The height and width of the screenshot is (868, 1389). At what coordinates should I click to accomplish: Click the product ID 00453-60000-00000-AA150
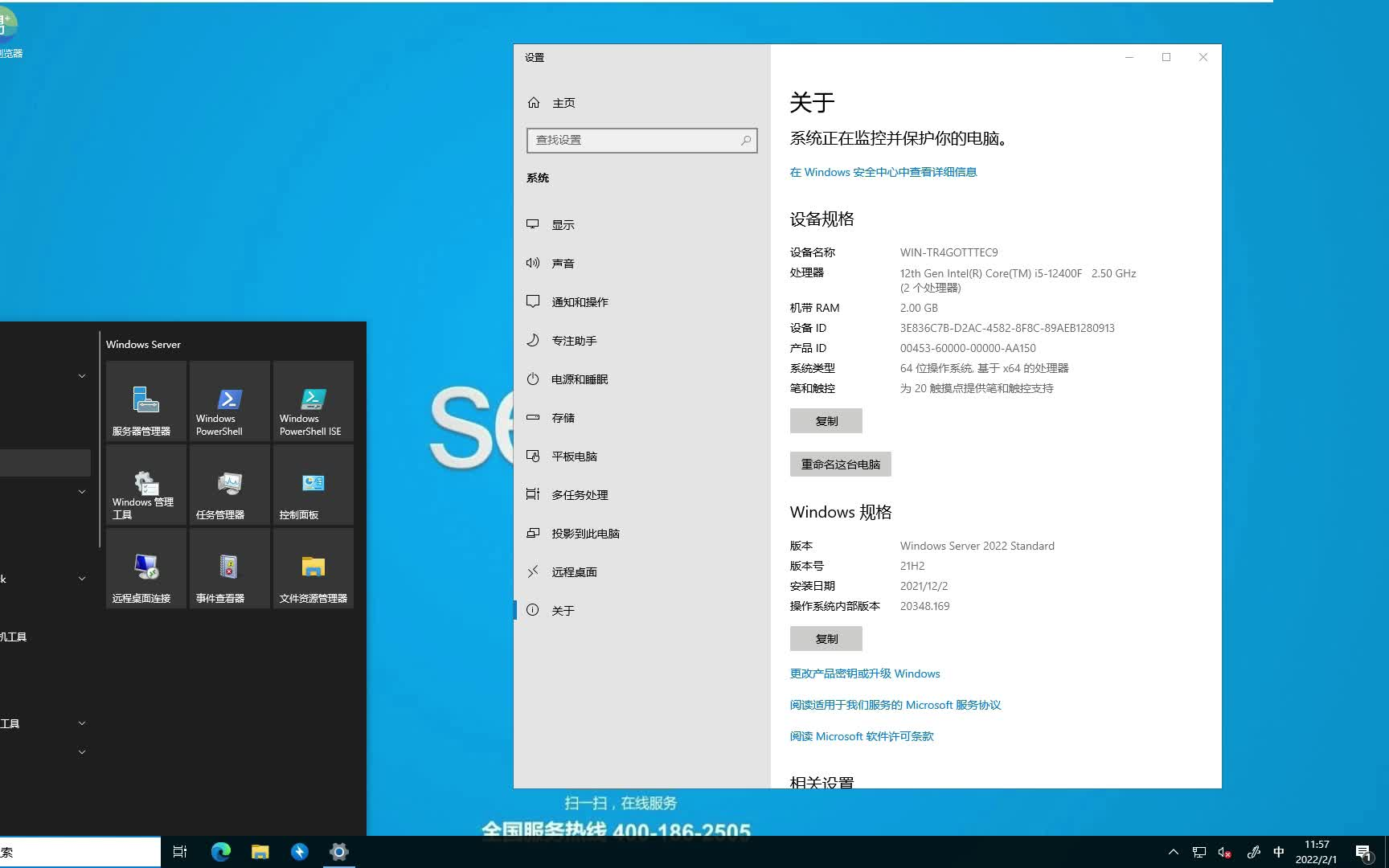pos(968,348)
